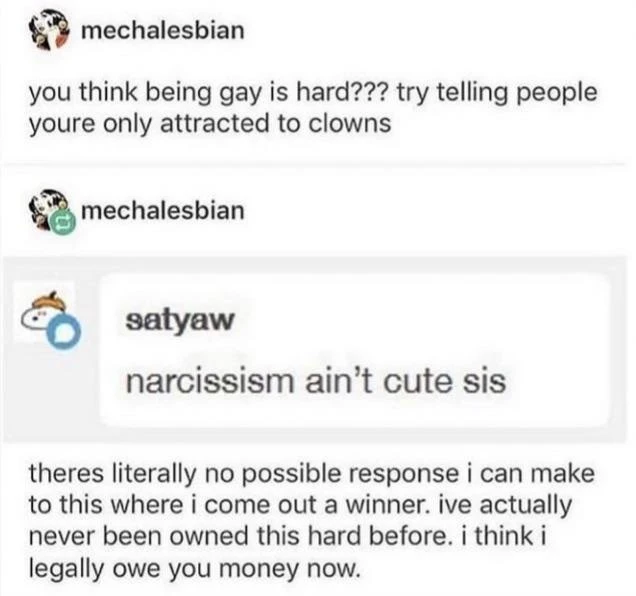The image size is (636, 596).
Task: Visit the top mechalesbian username link
Action: (x=163, y=31)
